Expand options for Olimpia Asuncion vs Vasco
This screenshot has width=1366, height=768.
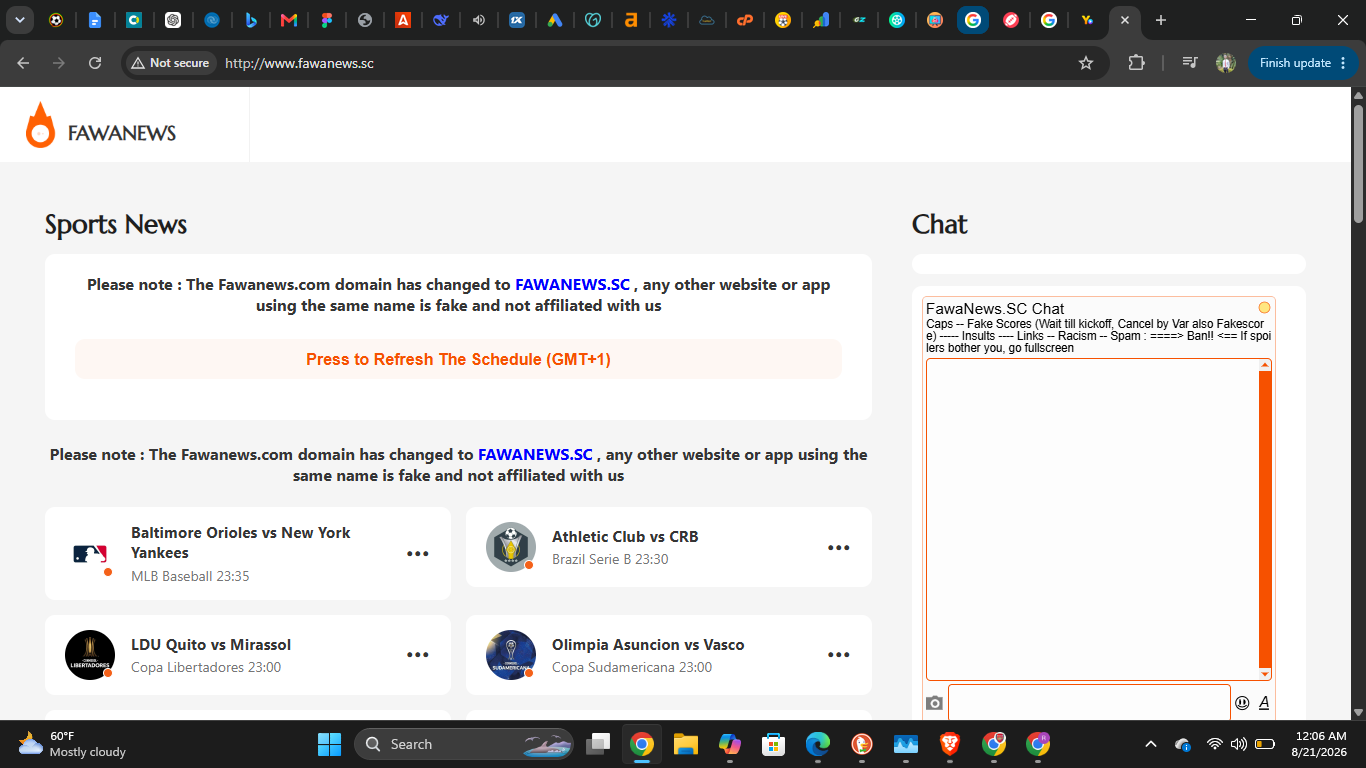tap(839, 655)
